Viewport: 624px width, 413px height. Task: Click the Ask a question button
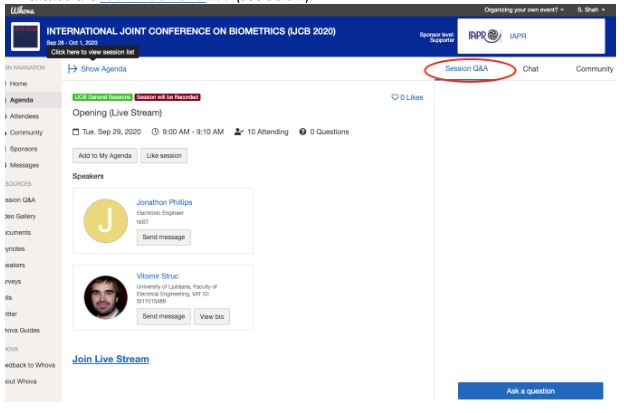pyautogui.click(x=530, y=391)
